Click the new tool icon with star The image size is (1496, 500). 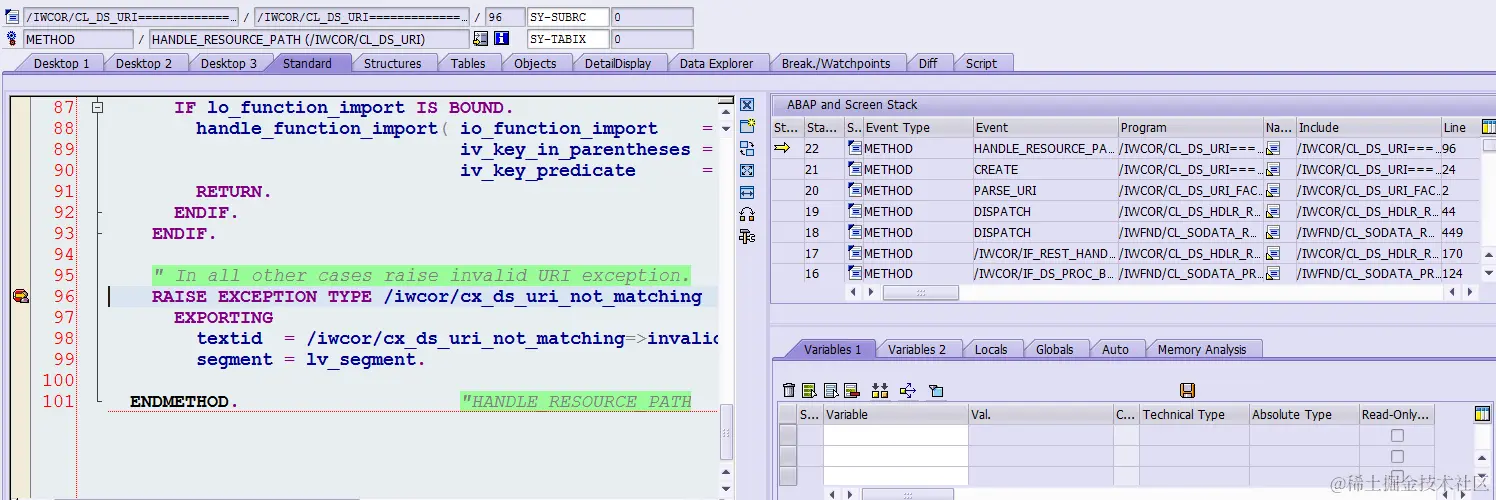click(747, 127)
